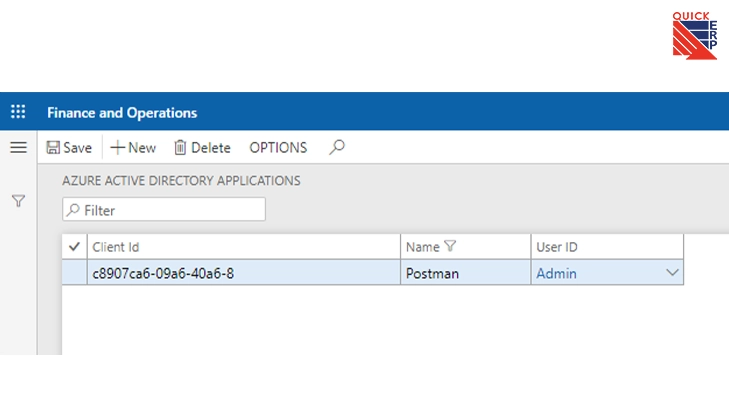Click the User ID column header
The height and width of the screenshot is (410, 729).
pos(607,247)
